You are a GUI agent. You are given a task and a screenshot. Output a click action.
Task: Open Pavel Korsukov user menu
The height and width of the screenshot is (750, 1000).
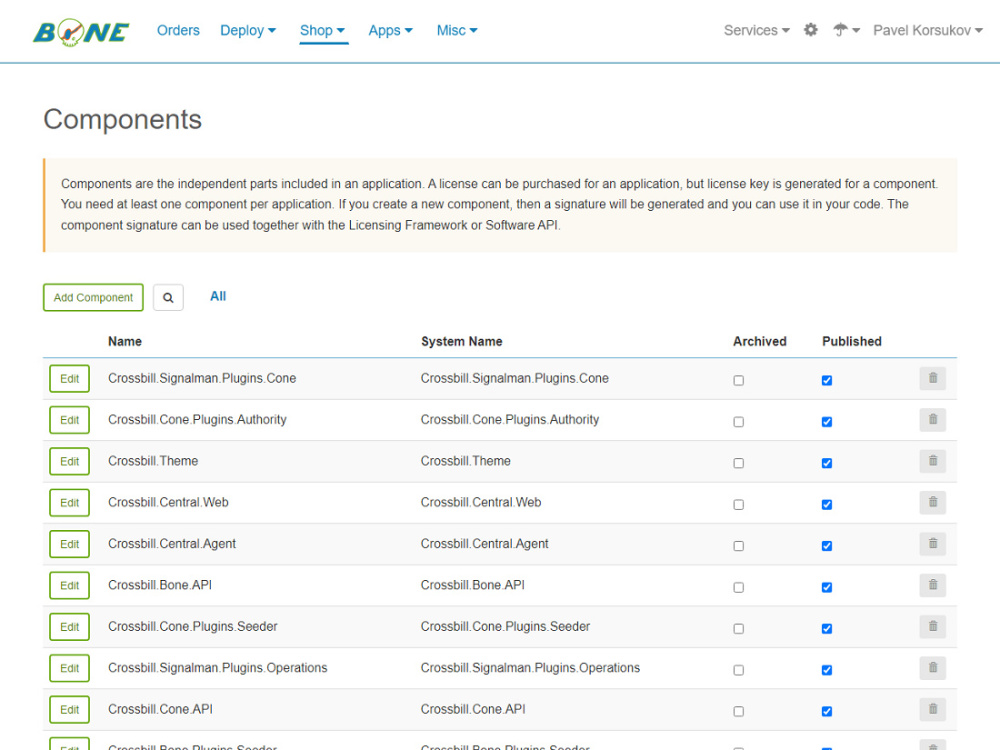pos(928,31)
